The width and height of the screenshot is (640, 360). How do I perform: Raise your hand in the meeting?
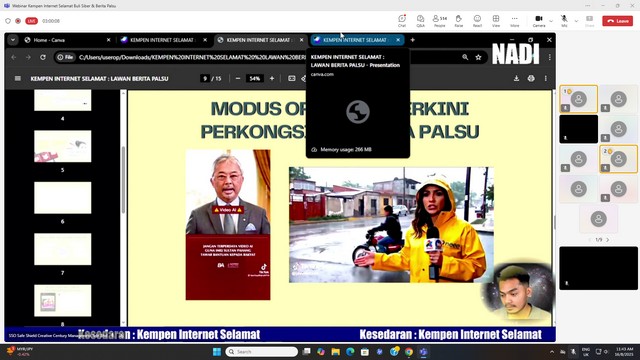(459, 20)
